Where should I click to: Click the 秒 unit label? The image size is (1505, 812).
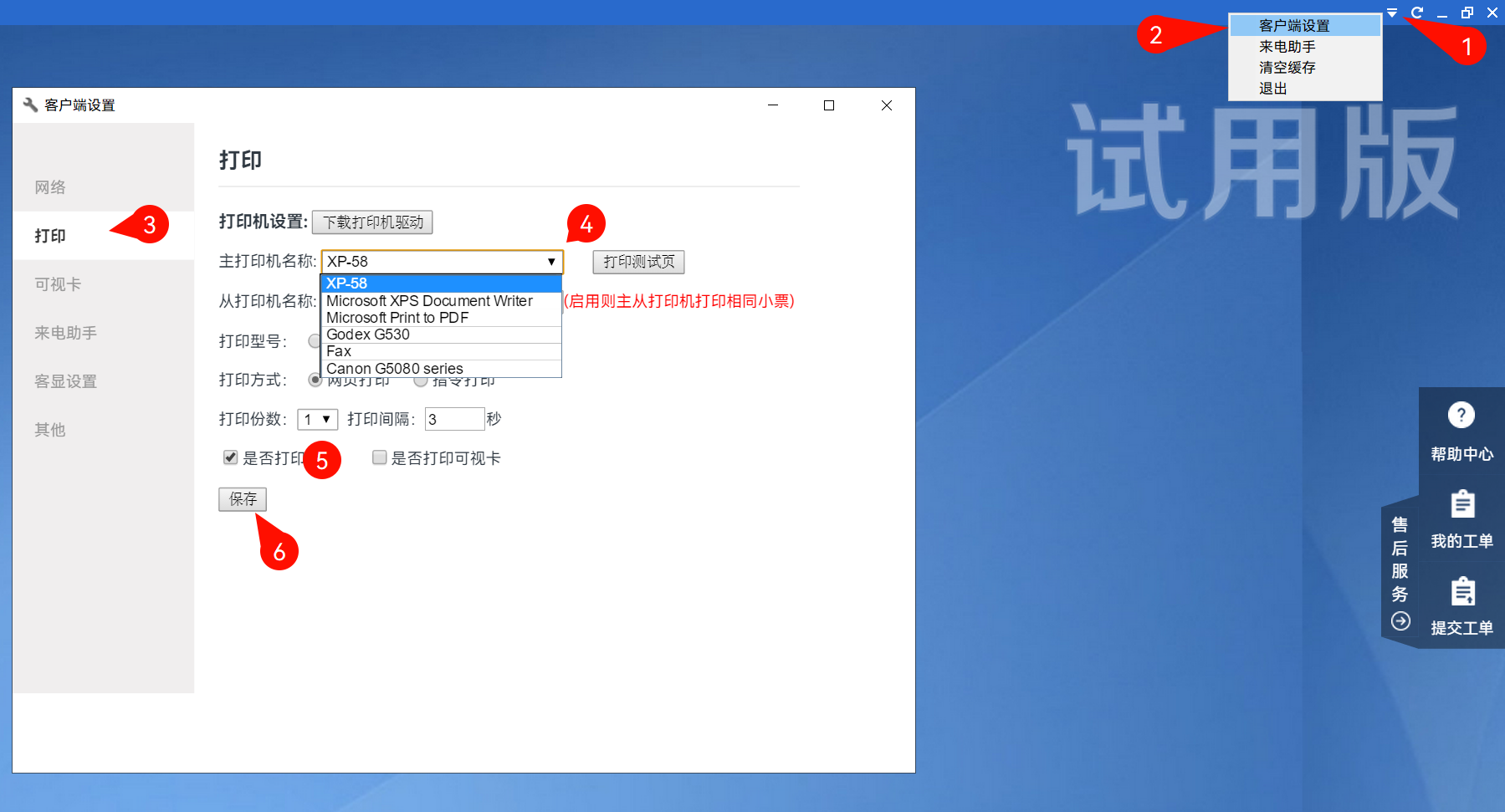coord(494,419)
